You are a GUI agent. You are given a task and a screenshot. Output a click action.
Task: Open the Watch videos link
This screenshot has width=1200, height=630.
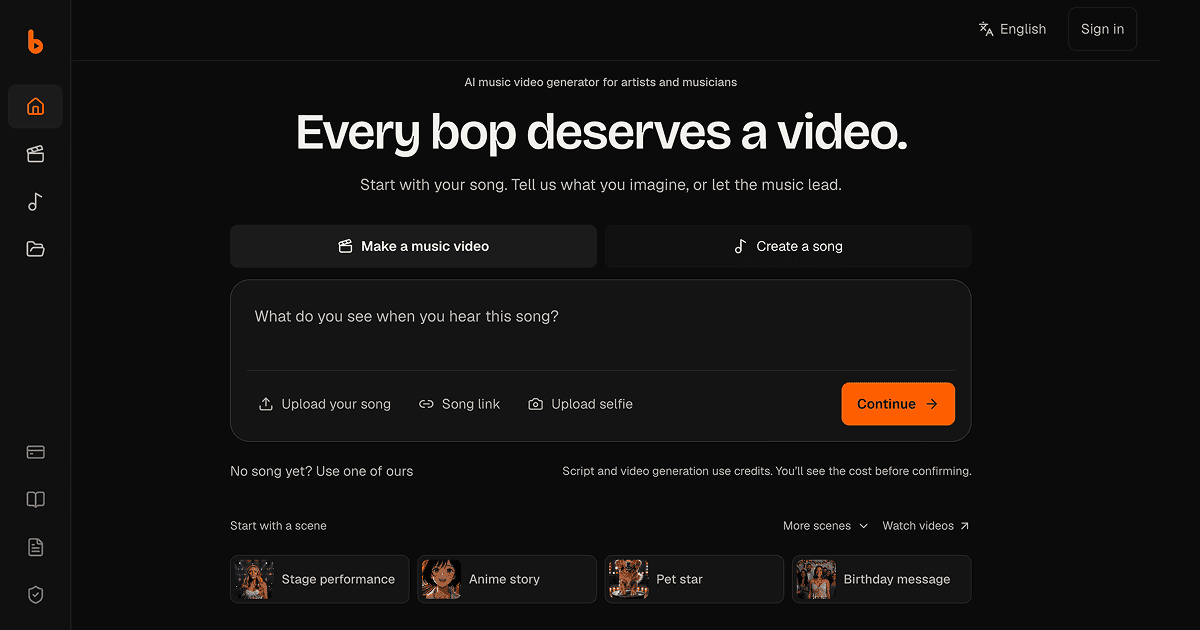(x=926, y=526)
